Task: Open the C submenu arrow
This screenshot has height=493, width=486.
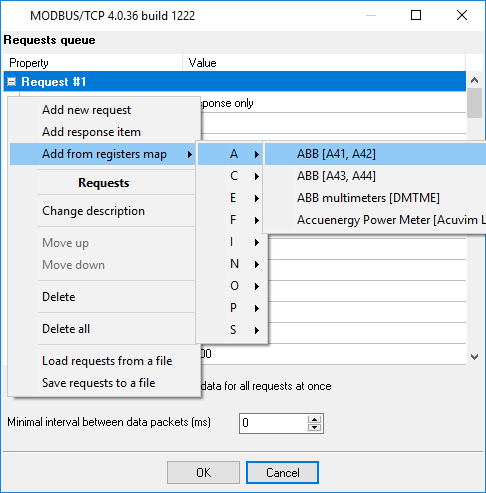Action: [x=256, y=176]
